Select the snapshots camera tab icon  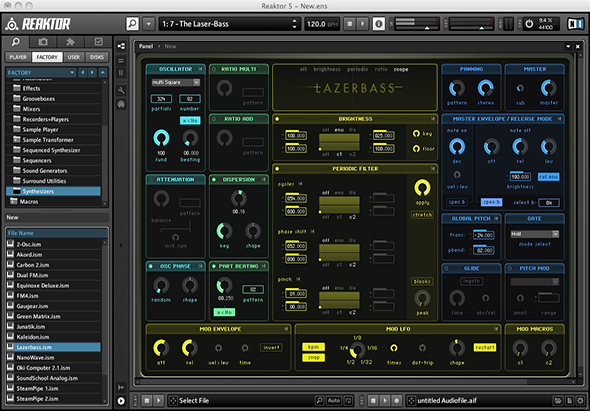43,42
